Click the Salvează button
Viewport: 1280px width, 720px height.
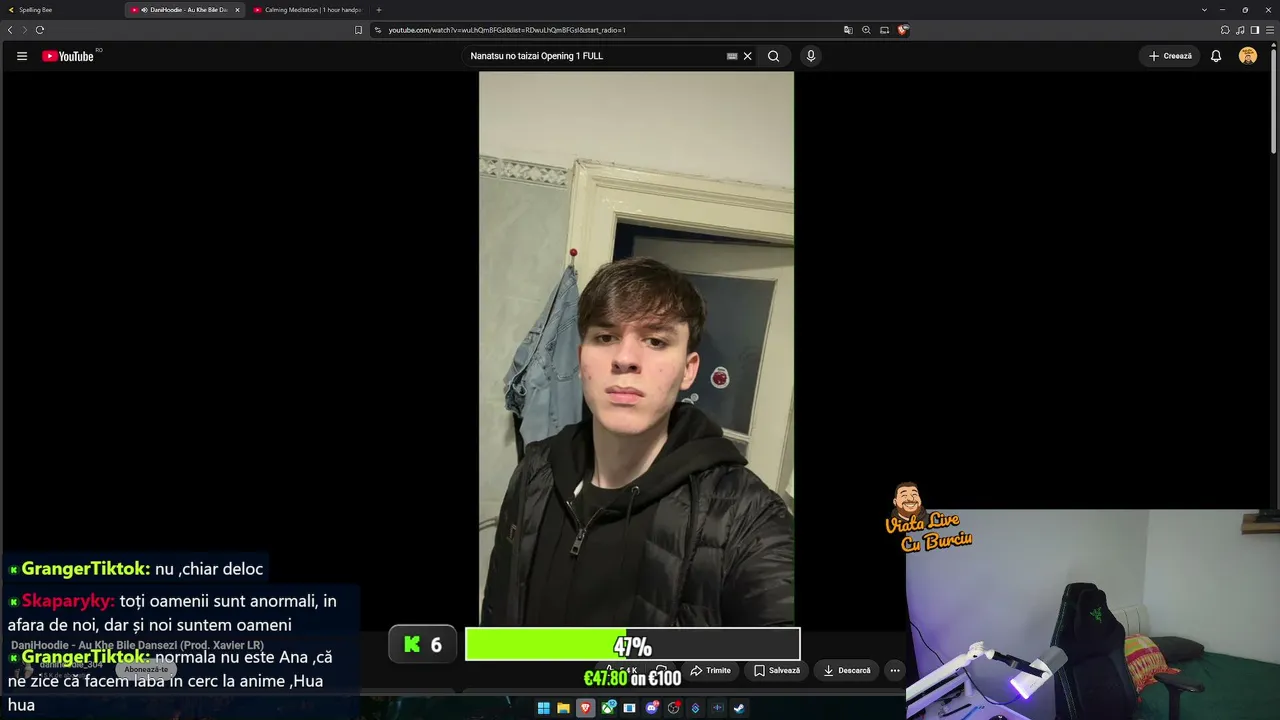777,670
